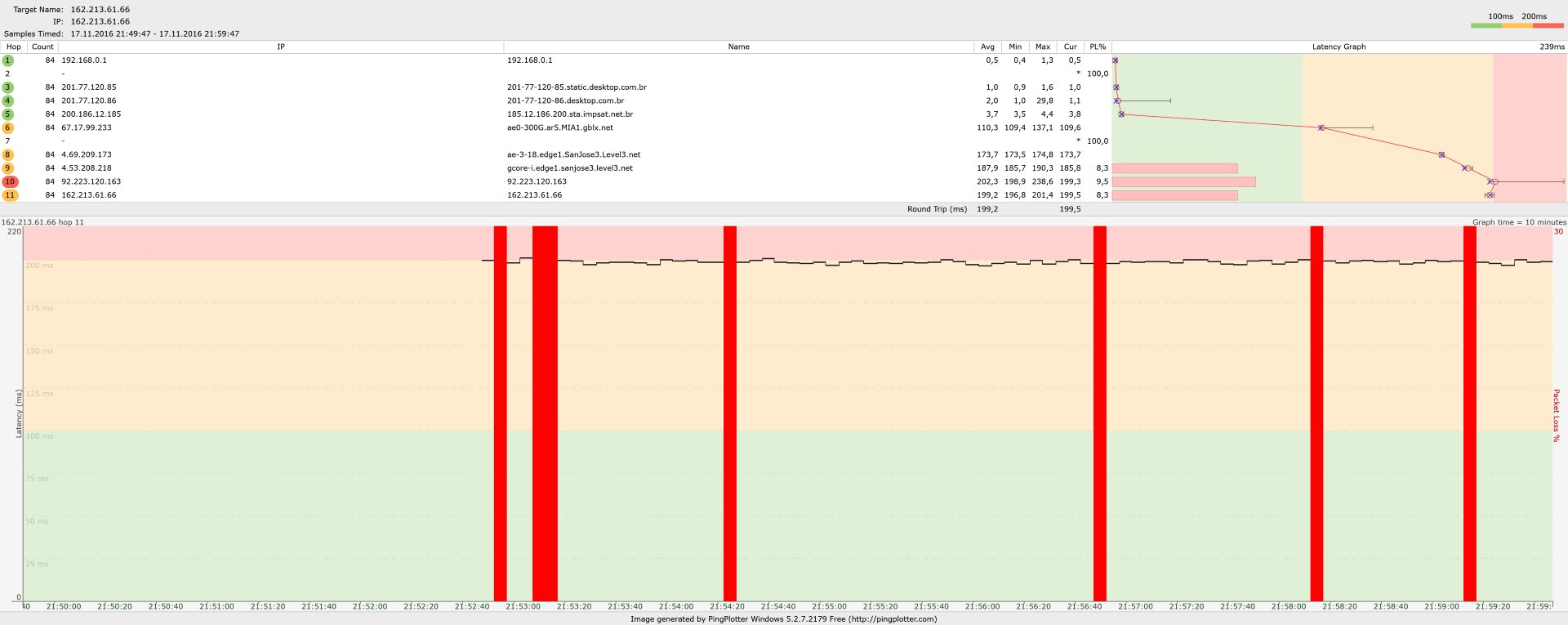Click the 'Graph time = 10 minutes' label
The width and height of the screenshot is (1568, 625).
(1519, 222)
